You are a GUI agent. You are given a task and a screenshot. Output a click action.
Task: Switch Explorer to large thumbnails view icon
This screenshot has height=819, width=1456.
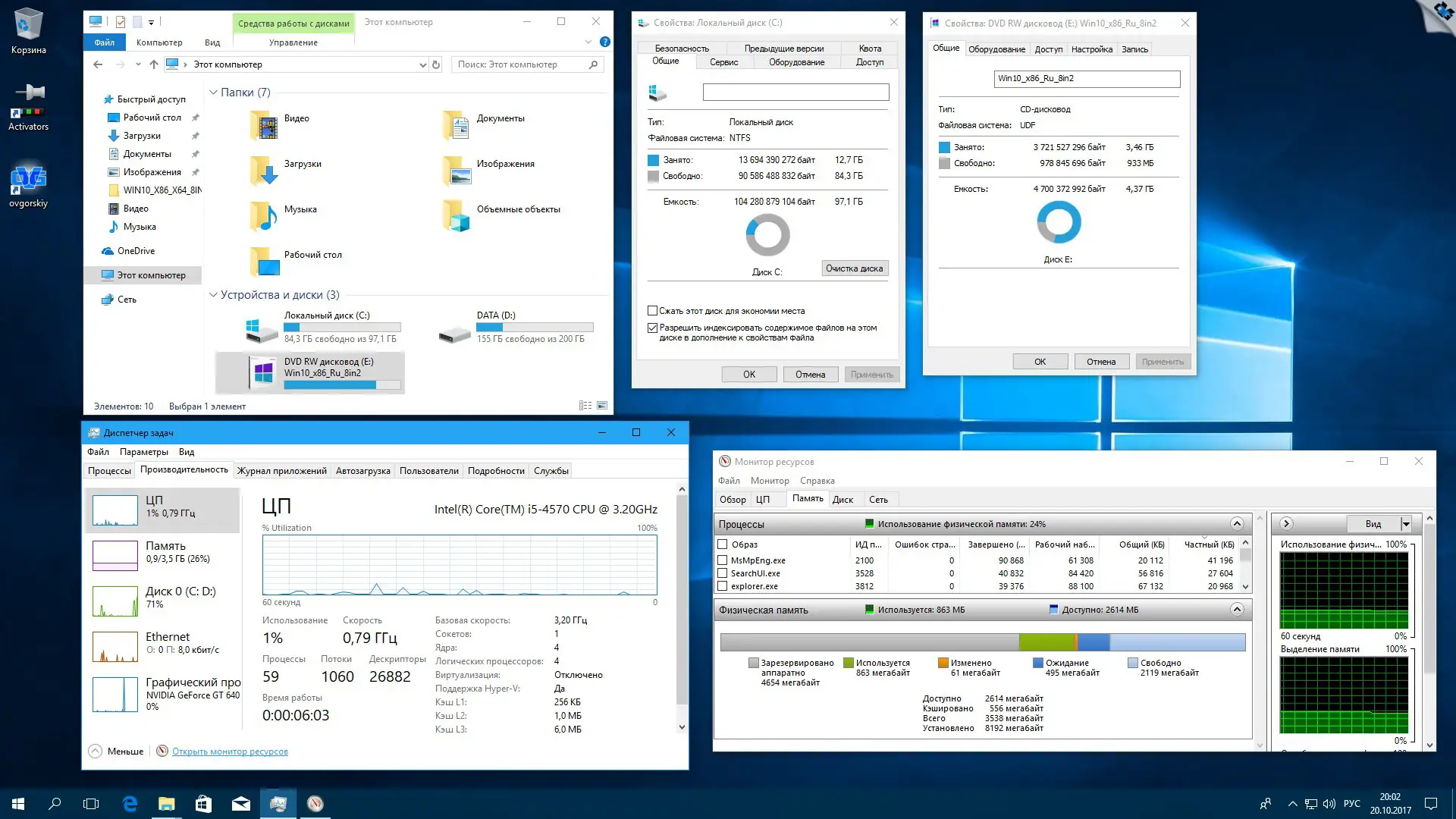602,406
